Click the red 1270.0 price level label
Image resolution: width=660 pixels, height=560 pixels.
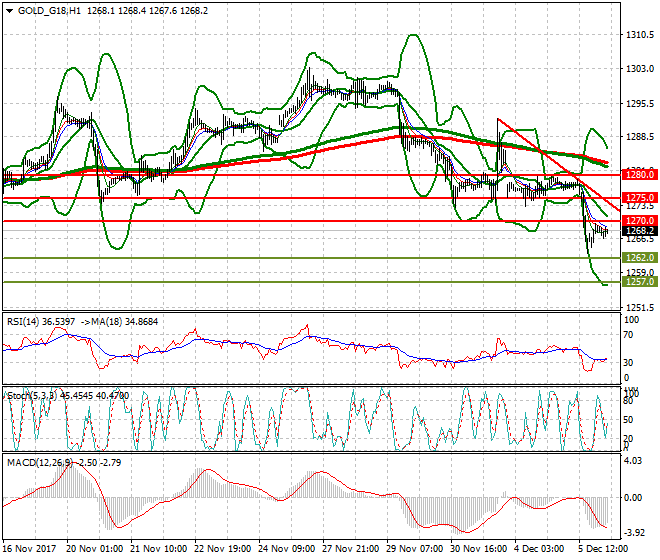[640, 221]
